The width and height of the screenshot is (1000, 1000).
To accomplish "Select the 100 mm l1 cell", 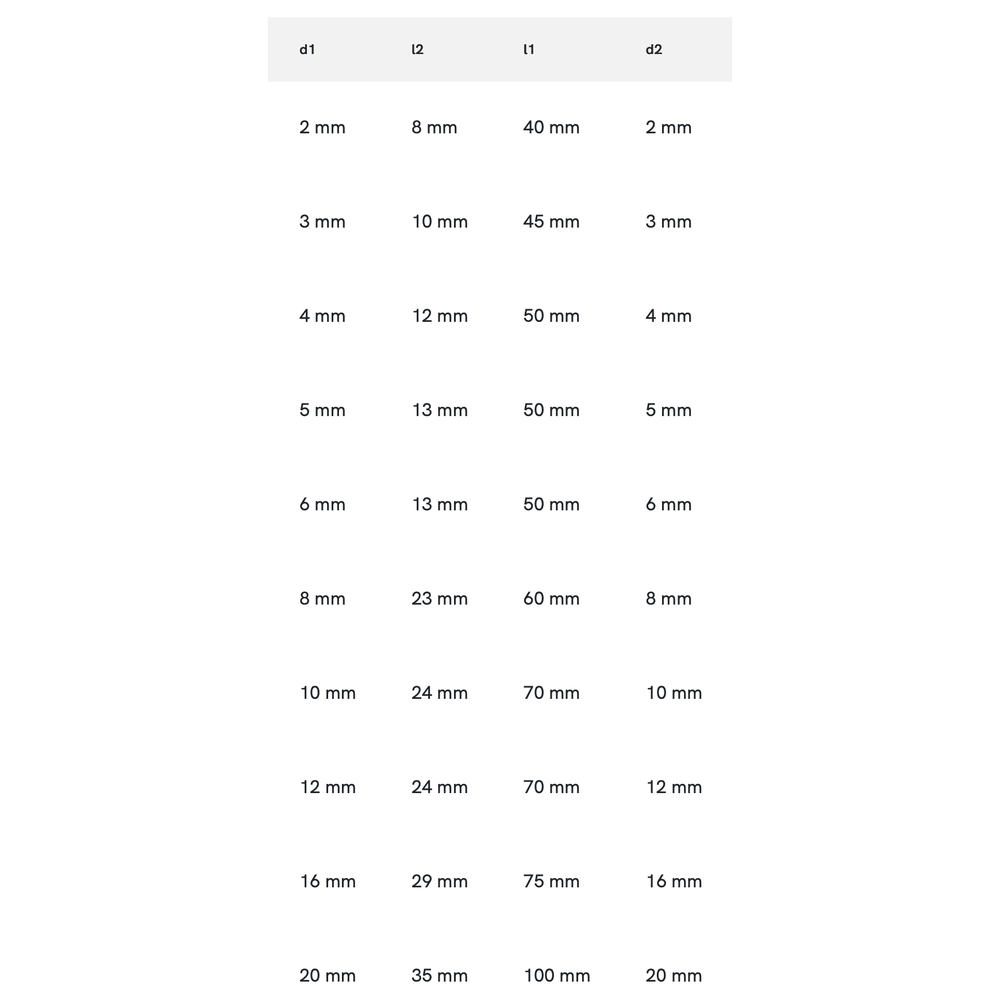I will coord(556,975).
